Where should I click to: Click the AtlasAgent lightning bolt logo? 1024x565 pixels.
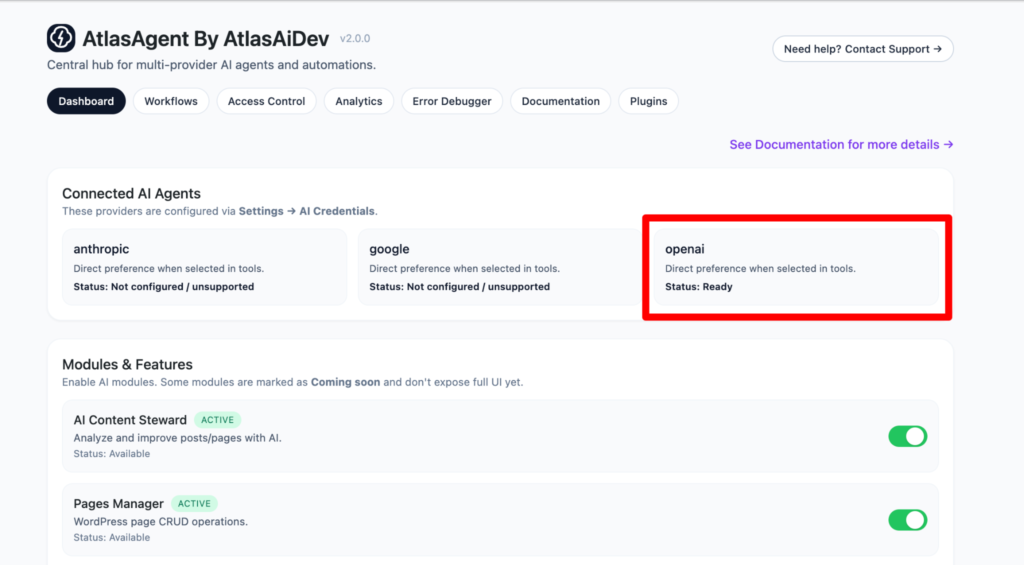click(x=61, y=38)
